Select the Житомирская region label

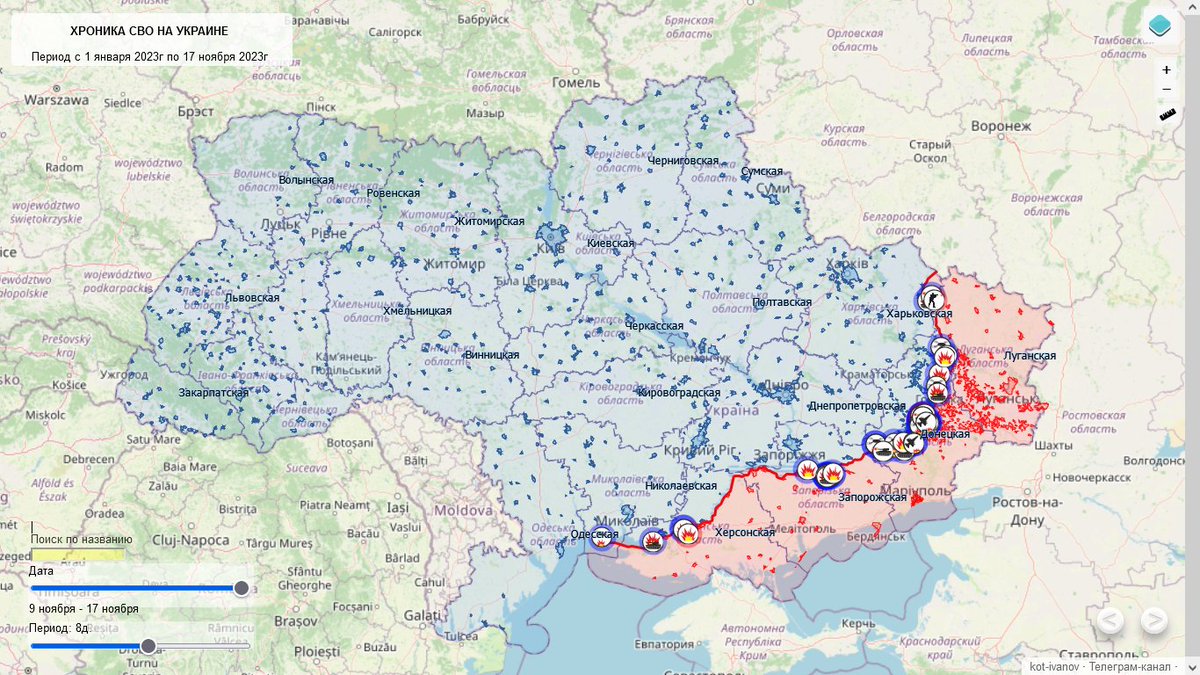point(489,221)
